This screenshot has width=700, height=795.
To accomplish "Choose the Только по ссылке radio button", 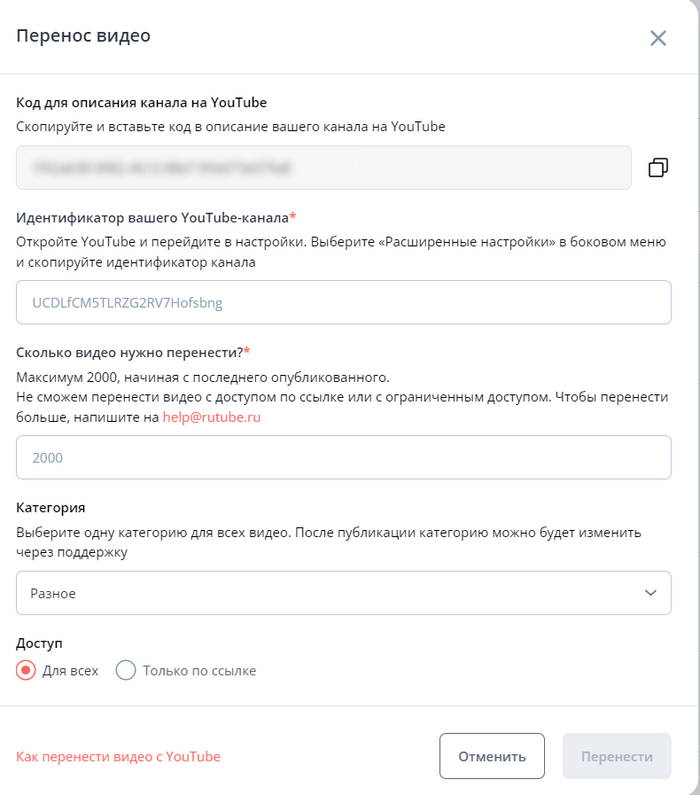I will (x=126, y=671).
